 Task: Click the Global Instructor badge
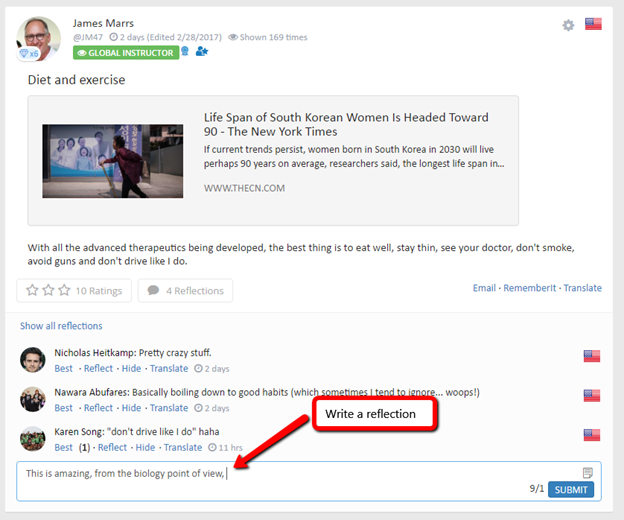click(x=126, y=53)
